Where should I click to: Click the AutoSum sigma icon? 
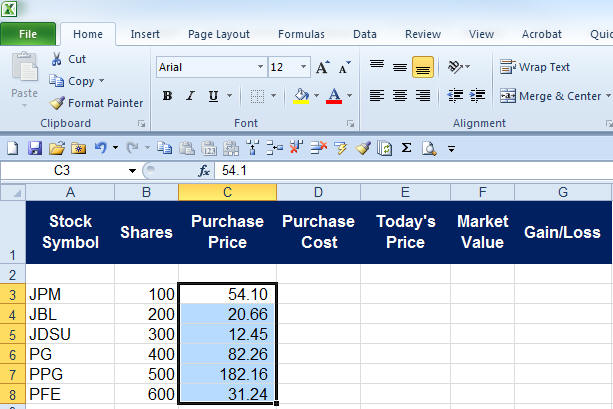tap(407, 148)
